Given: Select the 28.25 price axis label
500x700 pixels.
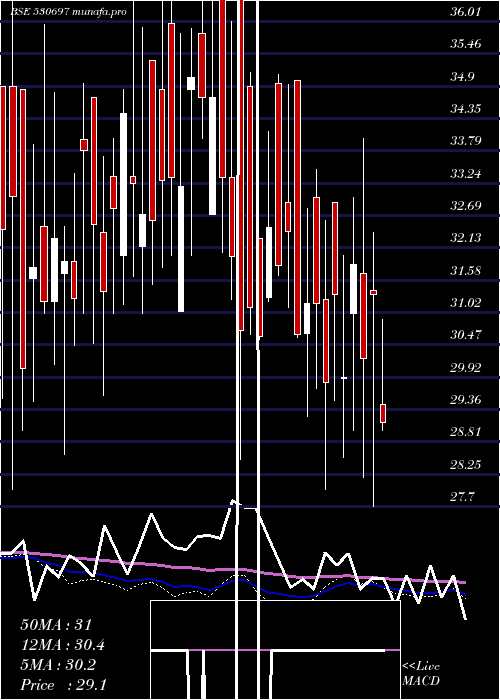Looking at the screenshot, I should click(466, 465).
